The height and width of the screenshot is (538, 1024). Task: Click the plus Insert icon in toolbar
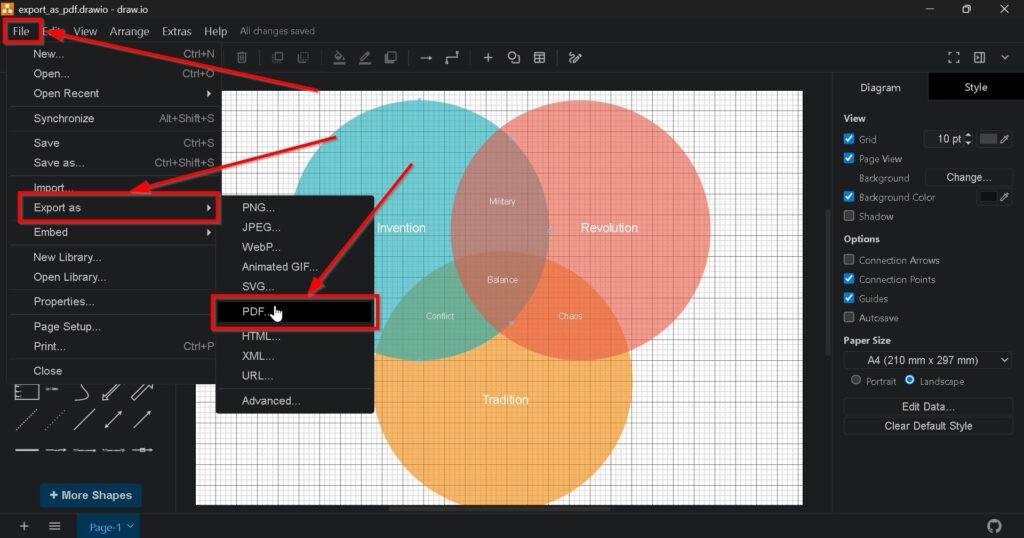[x=488, y=58]
